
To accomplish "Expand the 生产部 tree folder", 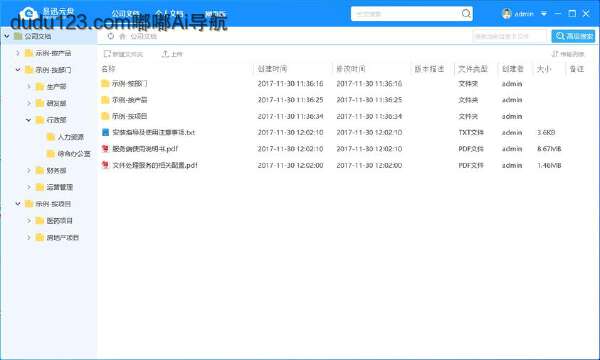I will point(29,87).
